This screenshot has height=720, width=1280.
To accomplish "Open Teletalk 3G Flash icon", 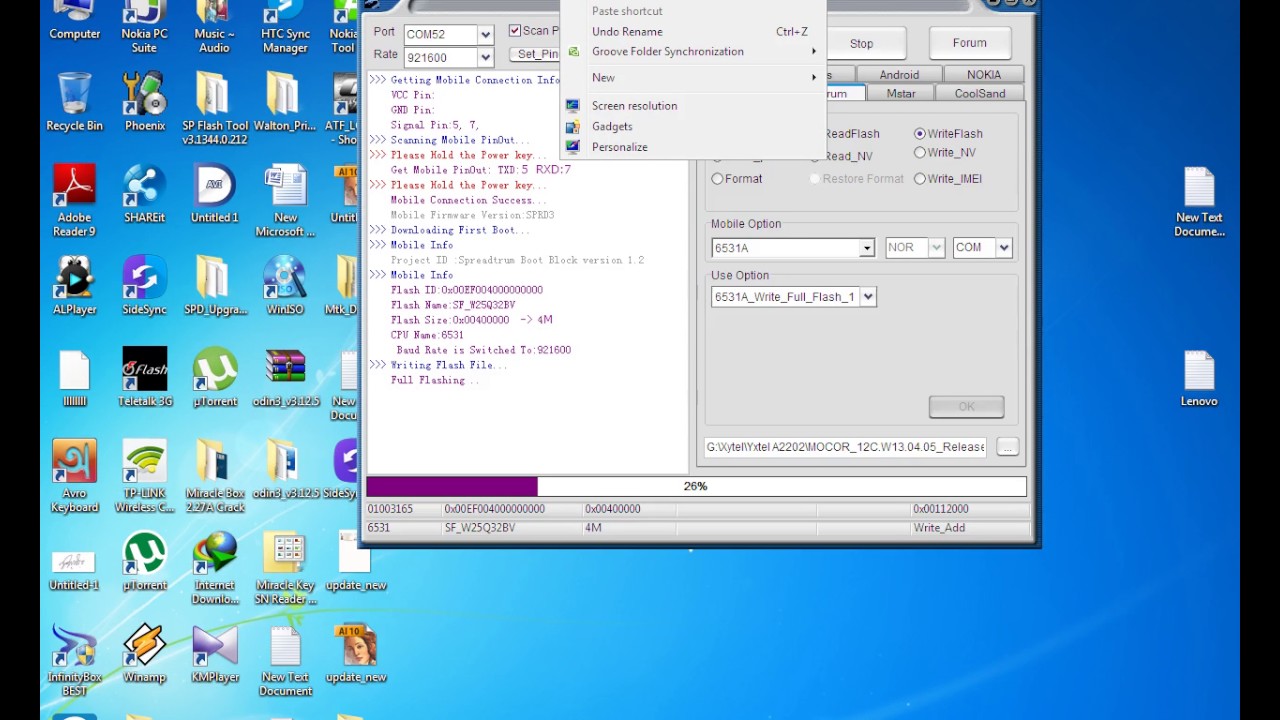I will (144, 379).
